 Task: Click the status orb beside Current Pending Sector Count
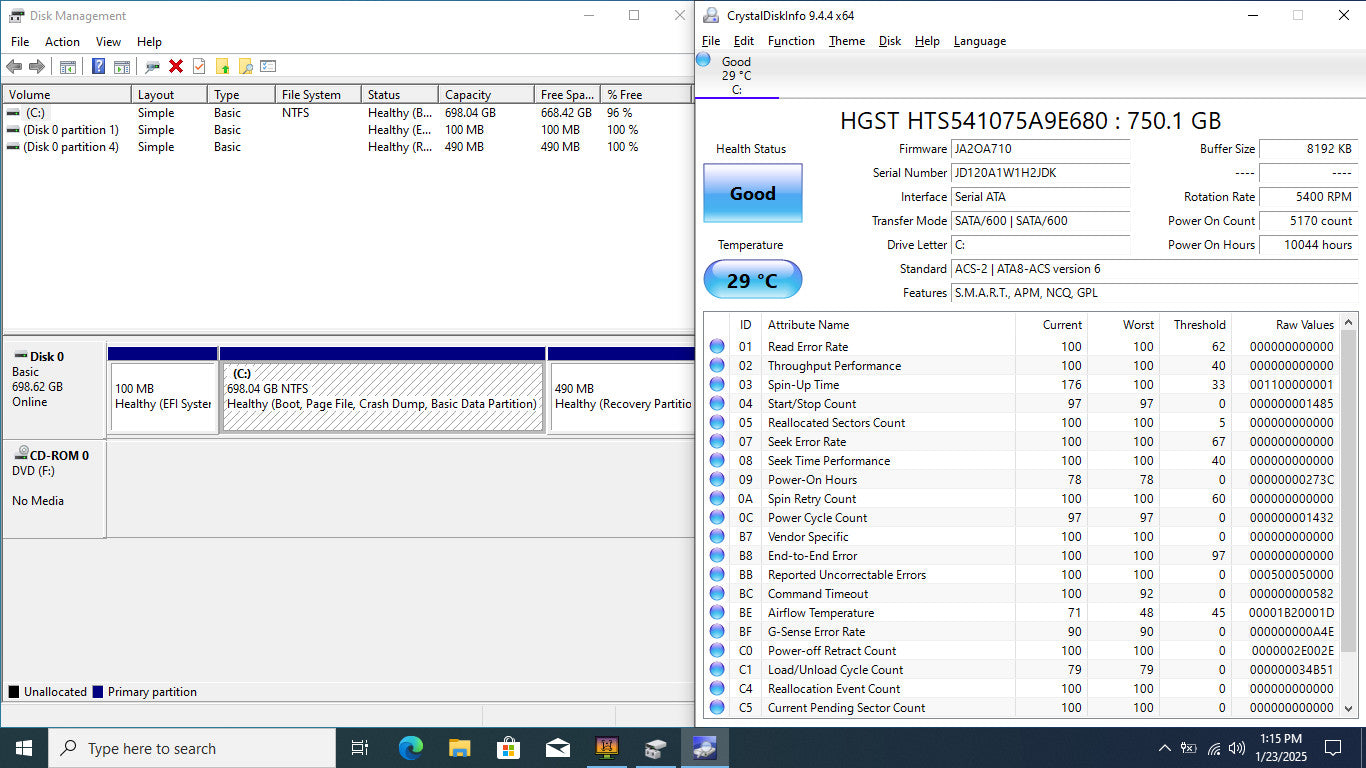[x=717, y=708]
